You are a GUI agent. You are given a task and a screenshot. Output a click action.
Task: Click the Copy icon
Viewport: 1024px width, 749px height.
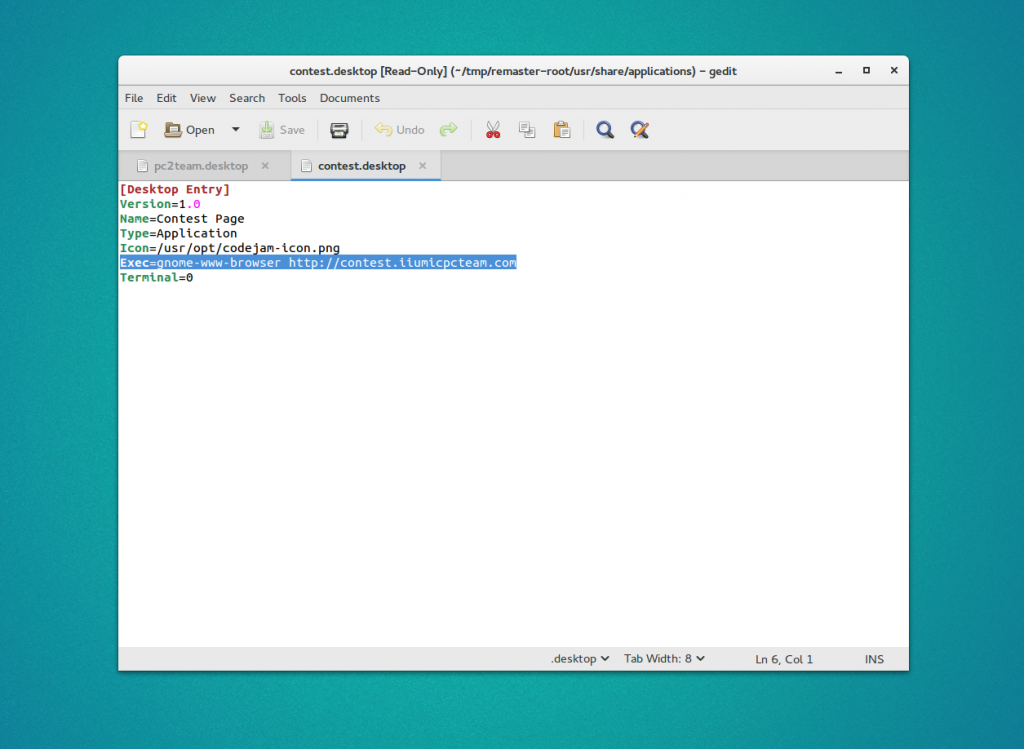point(527,129)
